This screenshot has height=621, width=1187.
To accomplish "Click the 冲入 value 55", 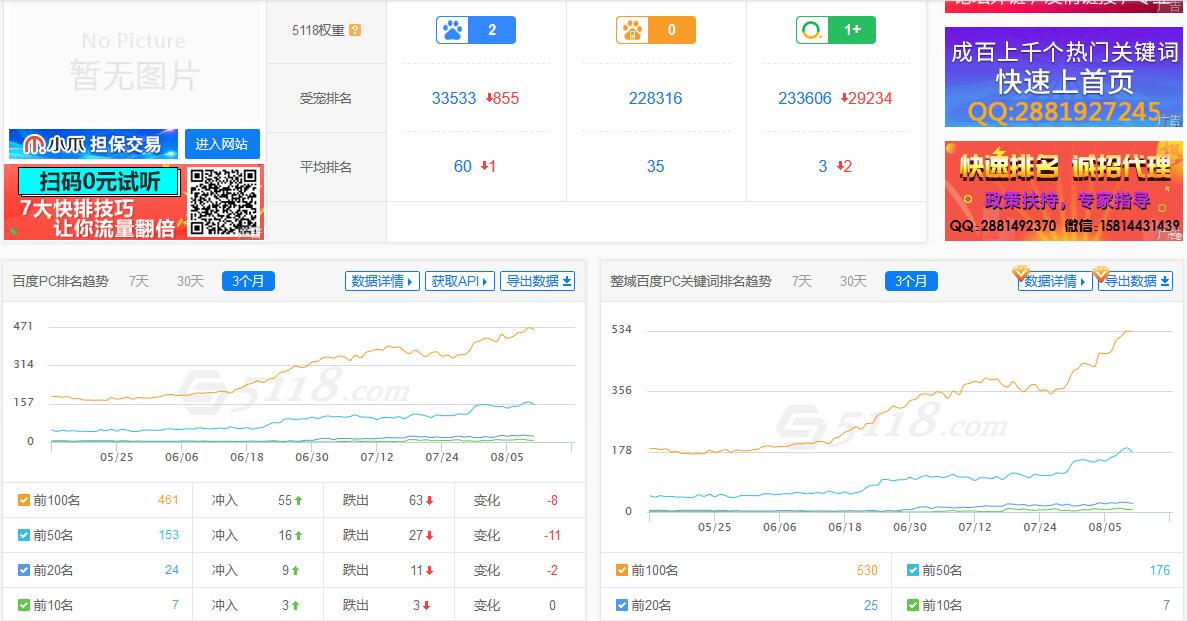I will click(285, 500).
